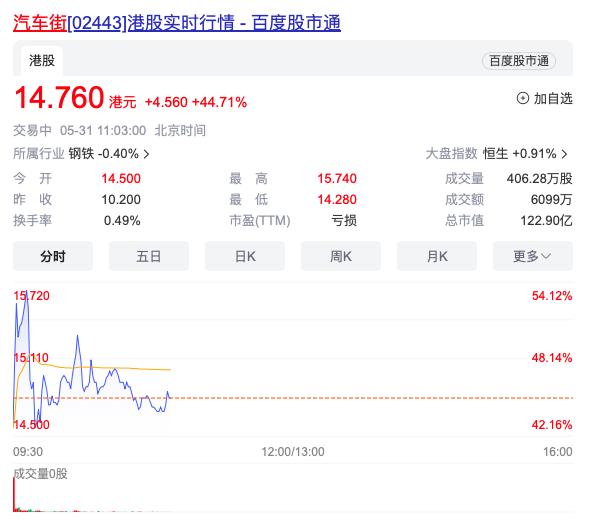This screenshot has height=522, width=600.
Task: Switch to the 五日 chart tab
Action: (148, 256)
